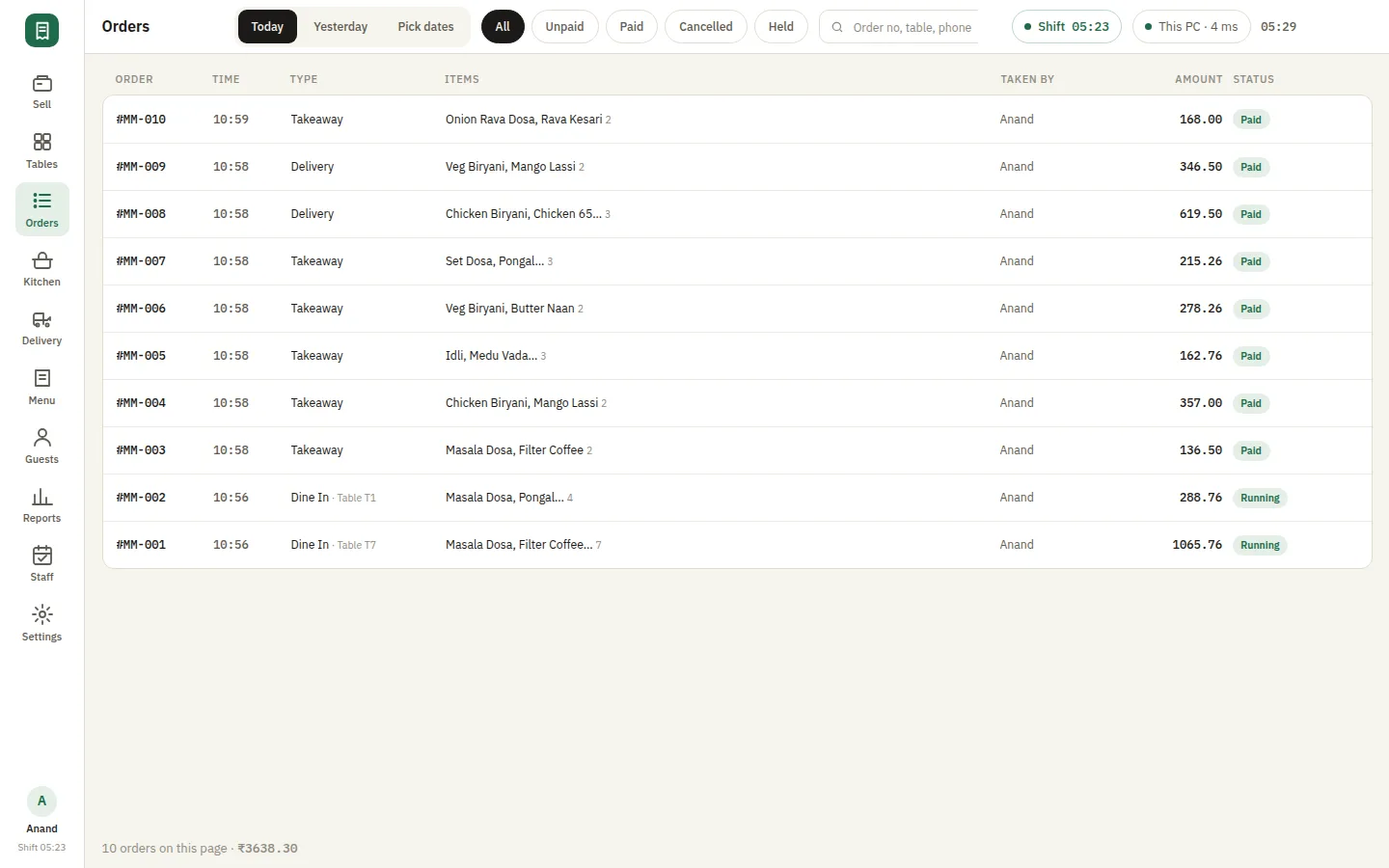Click the search magnifier icon
Image resolution: width=1389 pixels, height=868 pixels.
click(837, 27)
